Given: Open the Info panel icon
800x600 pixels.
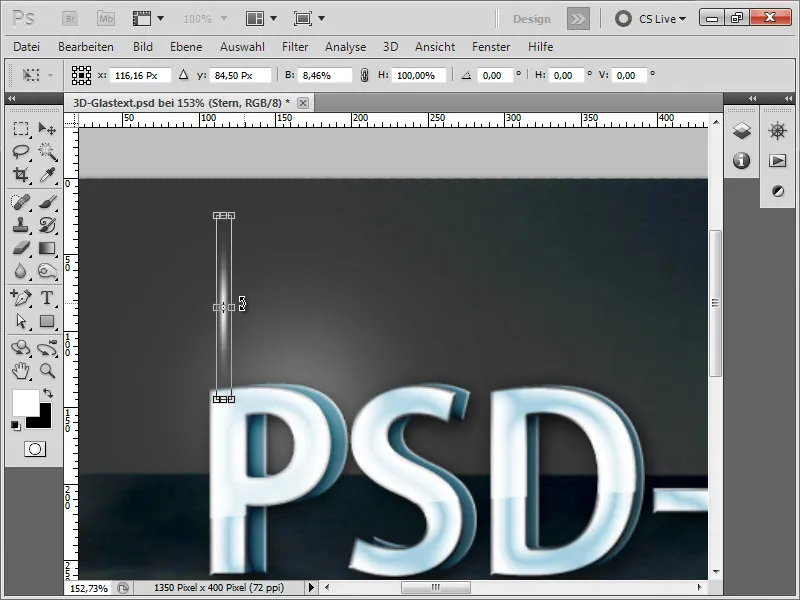Looking at the screenshot, I should click(741, 160).
